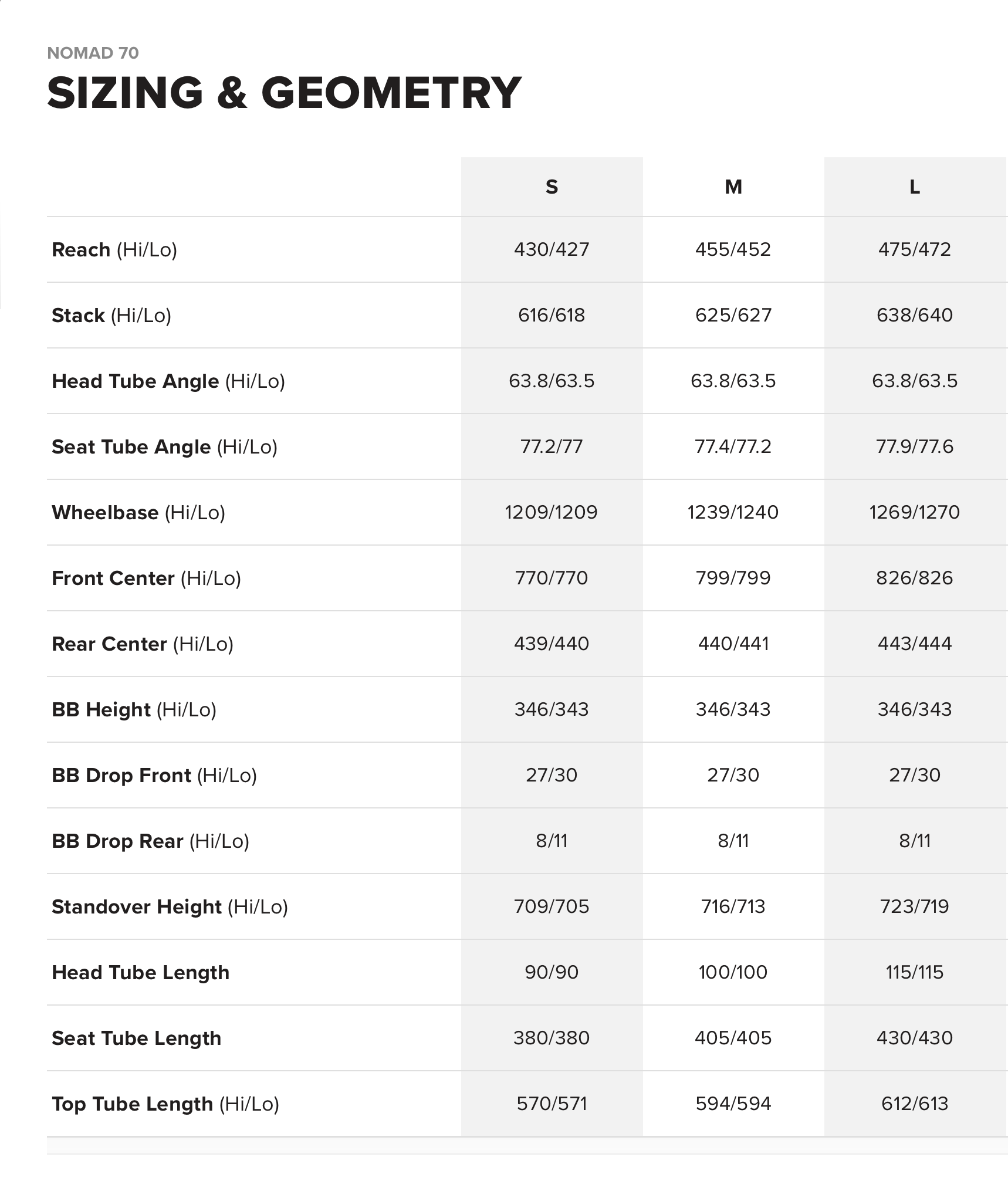Click the BB Height row label

click(134, 710)
